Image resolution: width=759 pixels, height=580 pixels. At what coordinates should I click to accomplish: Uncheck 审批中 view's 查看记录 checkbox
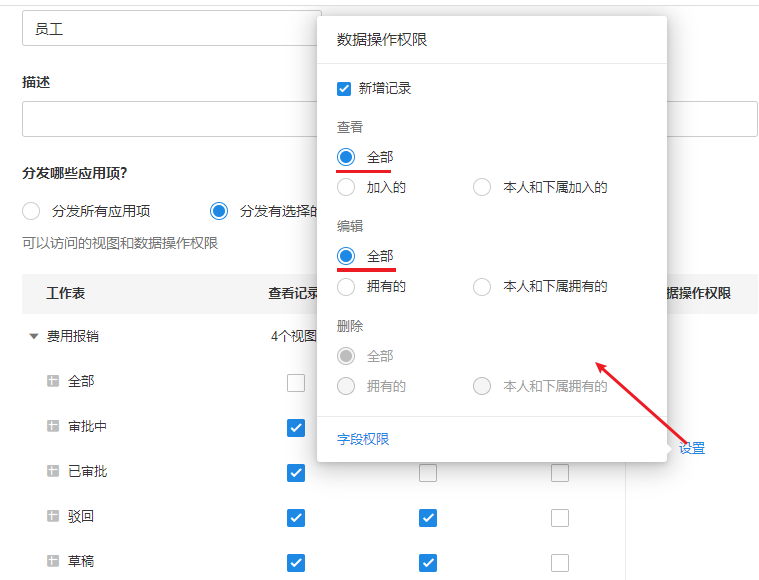point(295,427)
